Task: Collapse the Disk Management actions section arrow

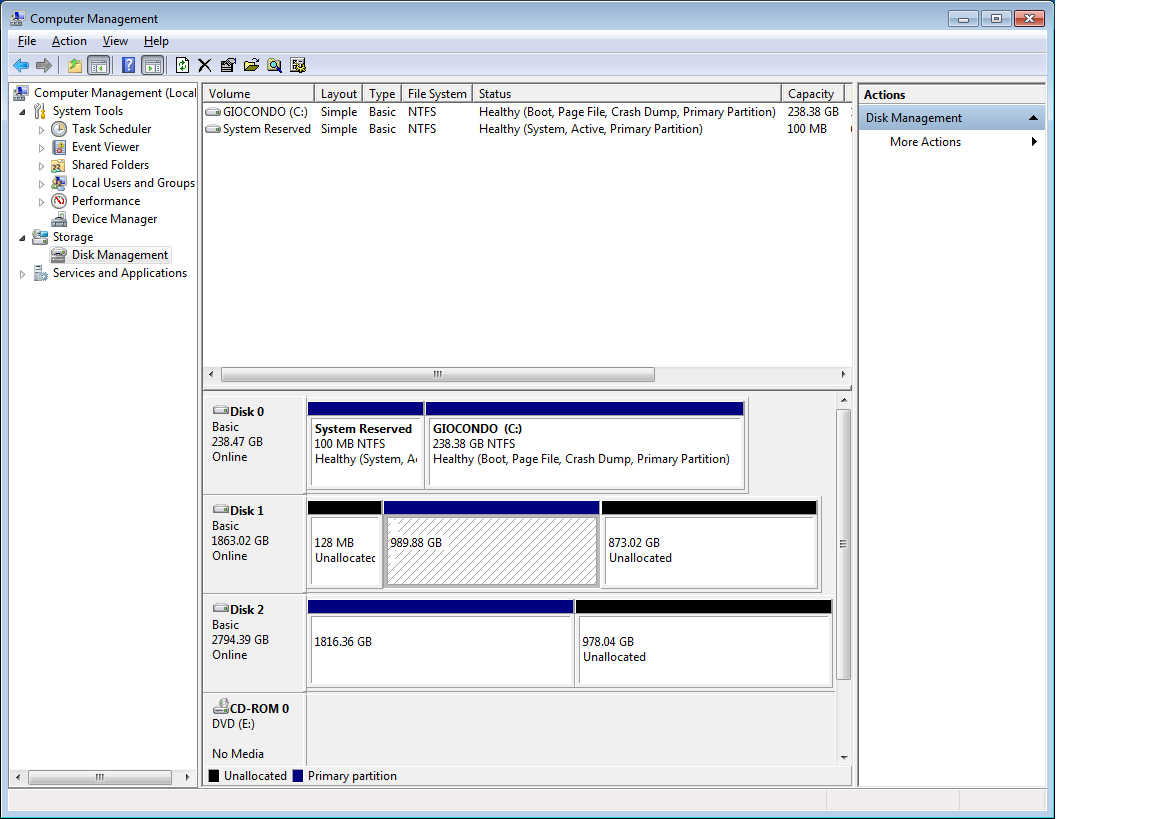Action: coord(1033,118)
